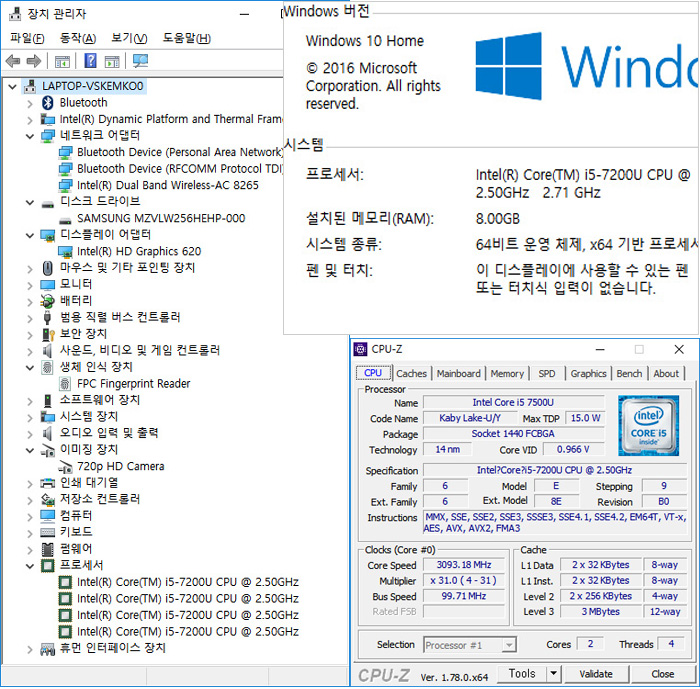The width and height of the screenshot is (700, 689).
Task: Click the Windows logo in system window
Action: point(509,66)
